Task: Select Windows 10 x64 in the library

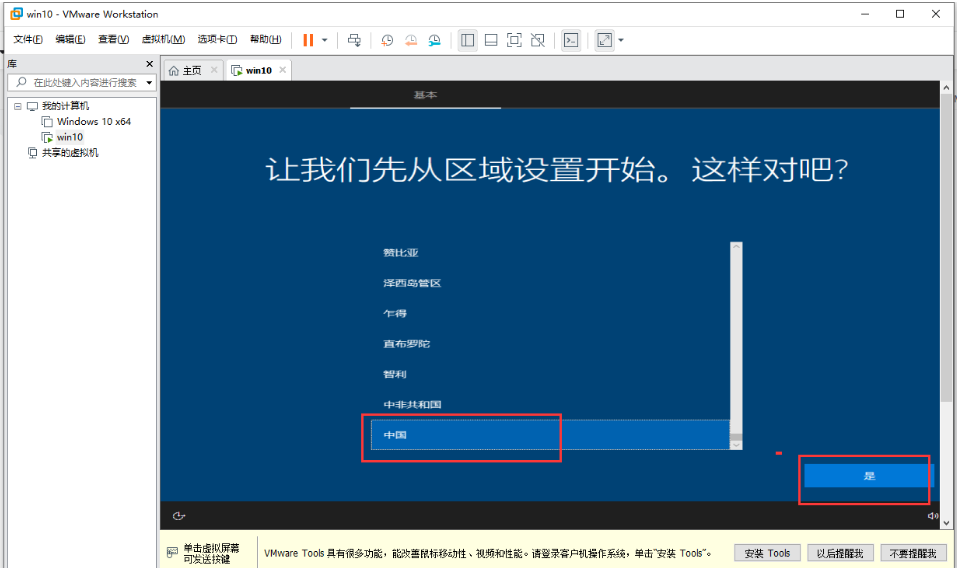Action: pos(93,121)
